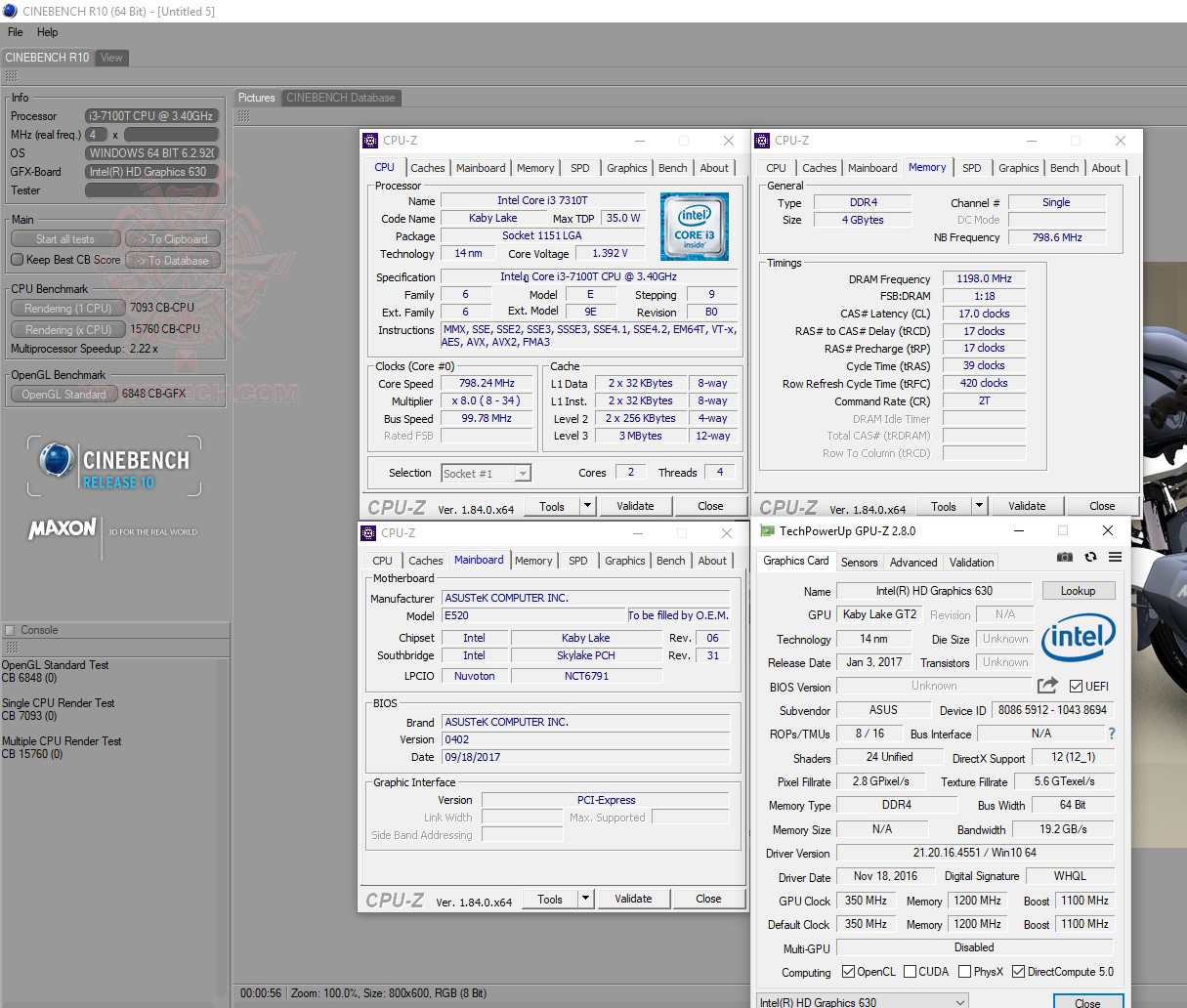This screenshot has width=1187, height=1008.
Task: Click the Processor field in Cinebench Info
Action: 151,116
